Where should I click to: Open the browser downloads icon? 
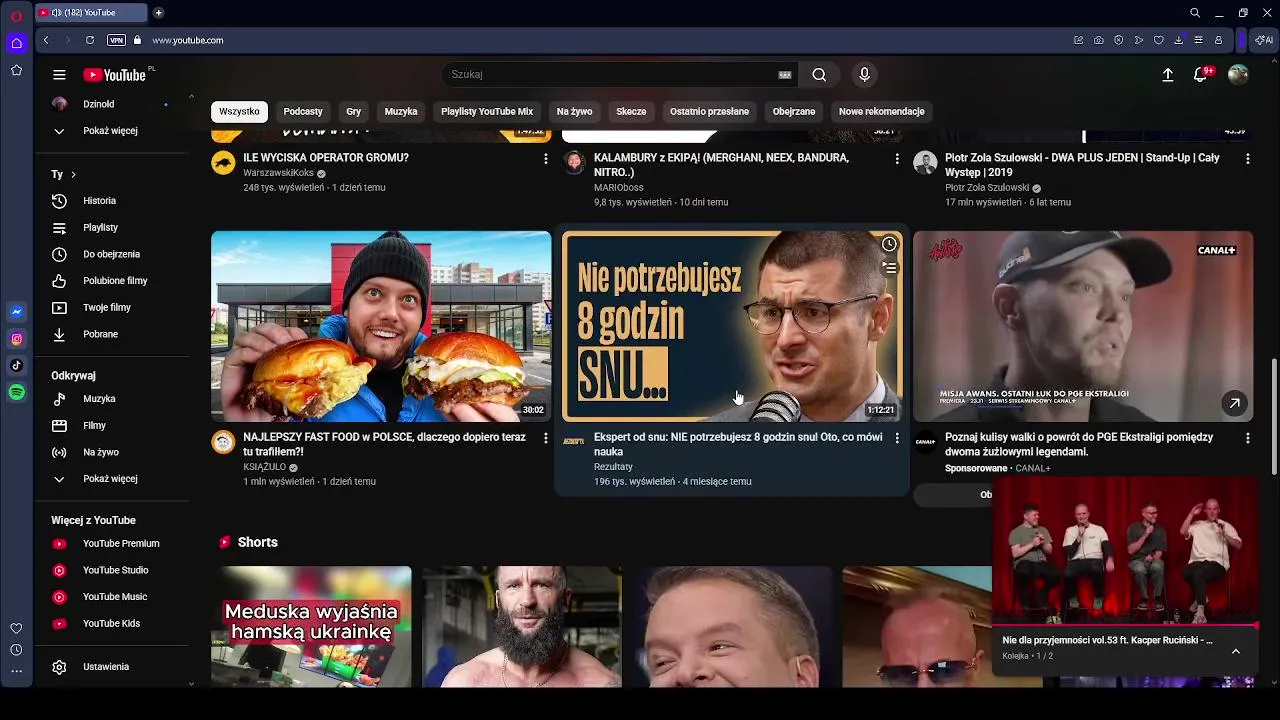pyautogui.click(x=1179, y=40)
